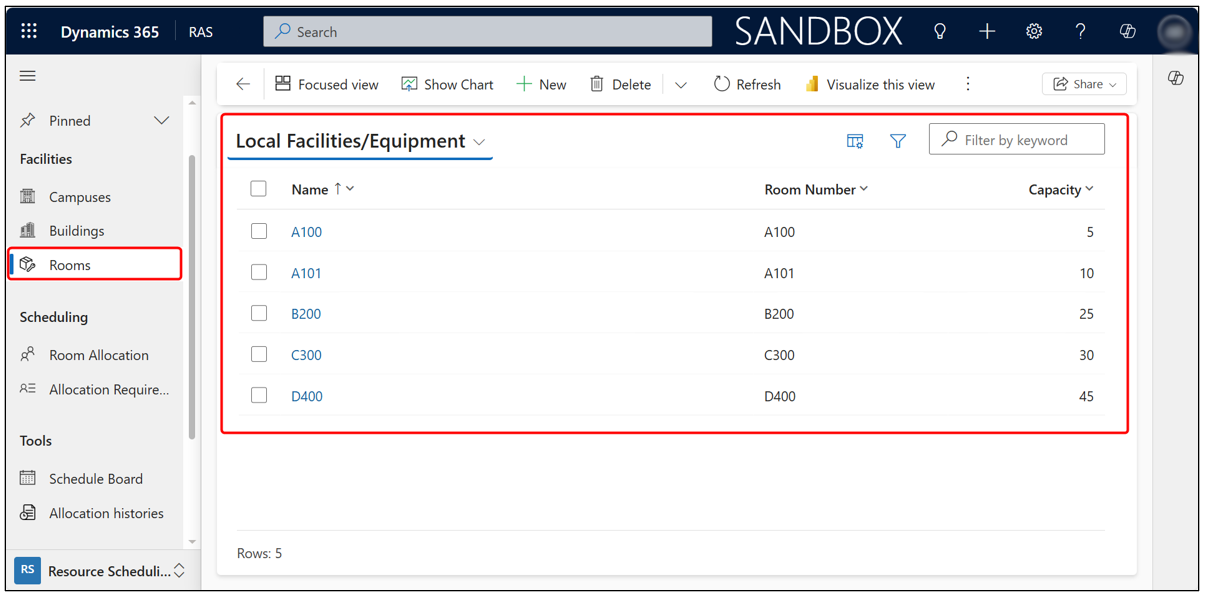
Task: Click the New button
Action: coord(541,85)
